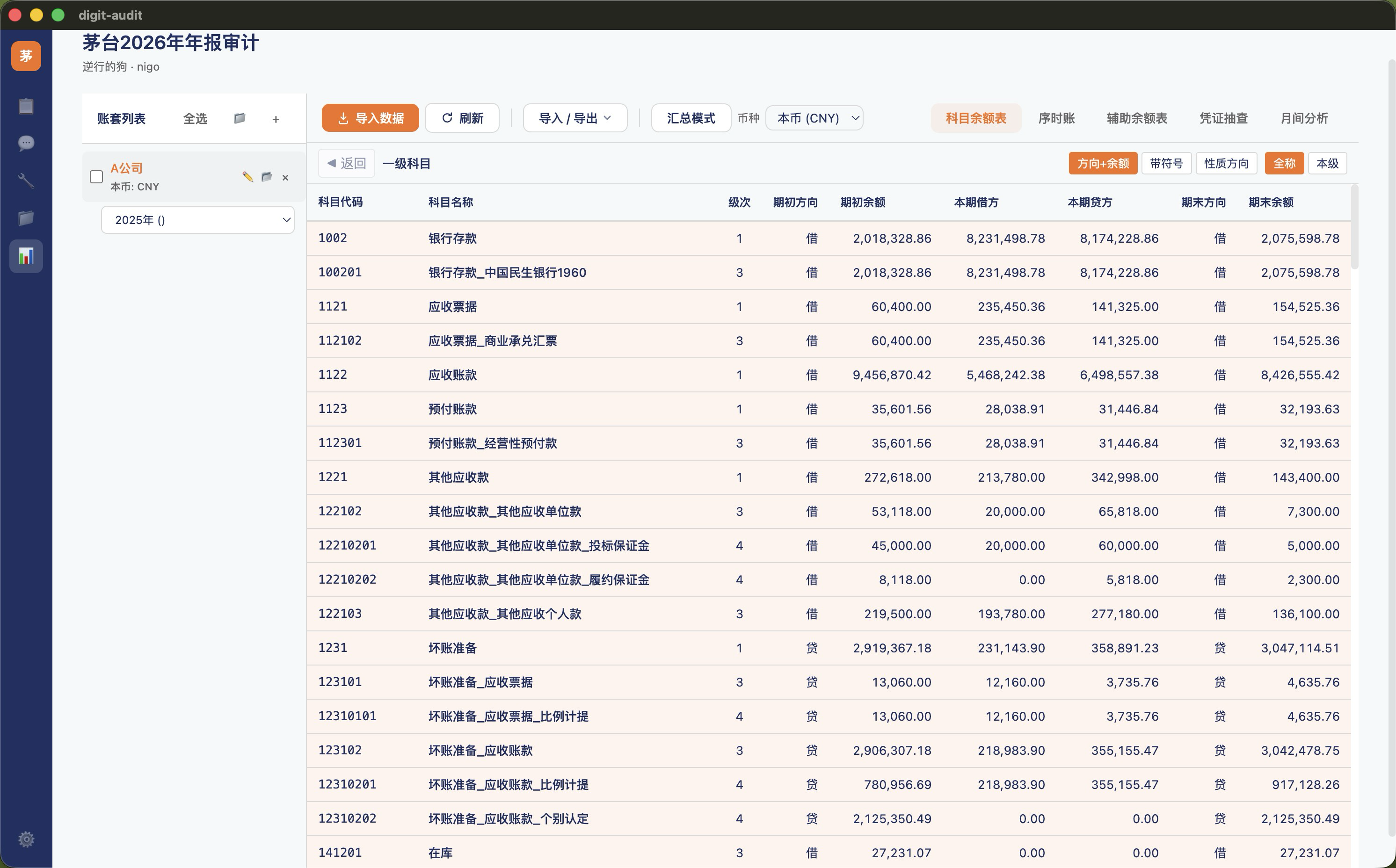The height and width of the screenshot is (868, 1396).
Task: Click 账套列表 header label
Action: (x=121, y=119)
